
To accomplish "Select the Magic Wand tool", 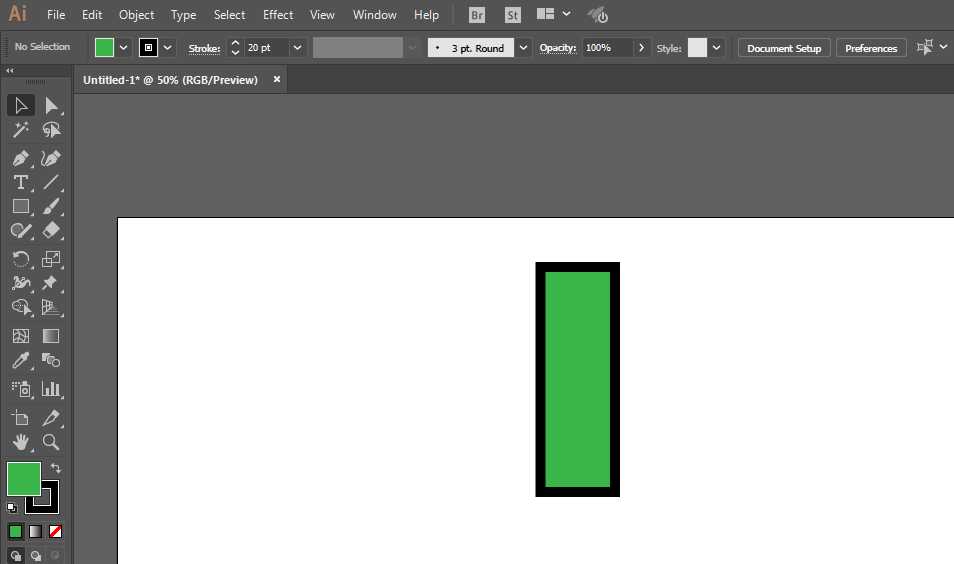I will coord(20,130).
